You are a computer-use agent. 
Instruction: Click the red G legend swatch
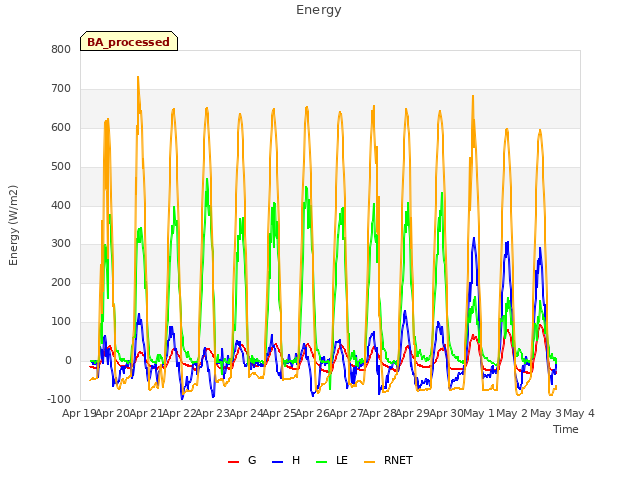click(233, 462)
